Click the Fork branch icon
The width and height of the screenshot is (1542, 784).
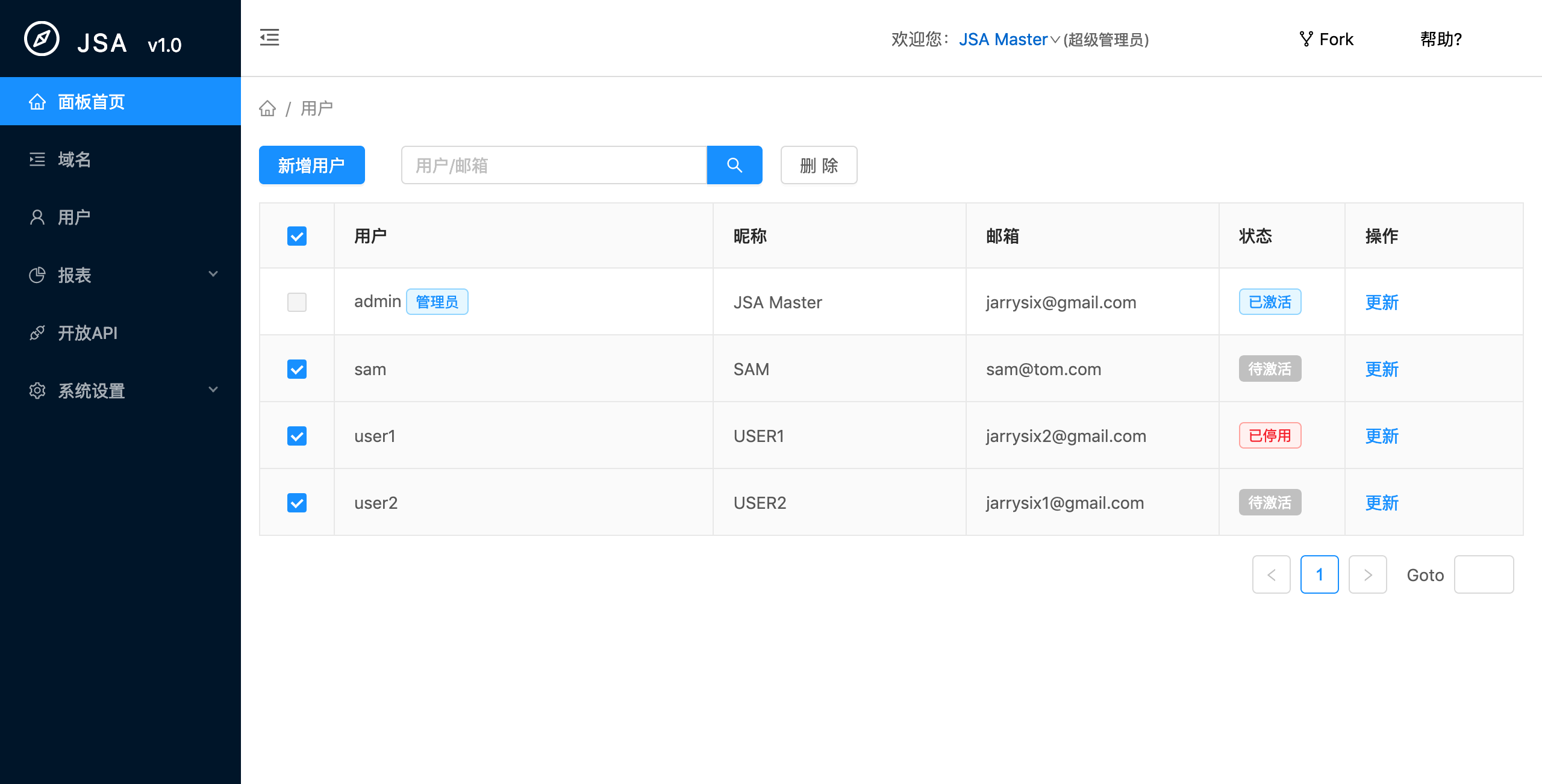(1305, 39)
